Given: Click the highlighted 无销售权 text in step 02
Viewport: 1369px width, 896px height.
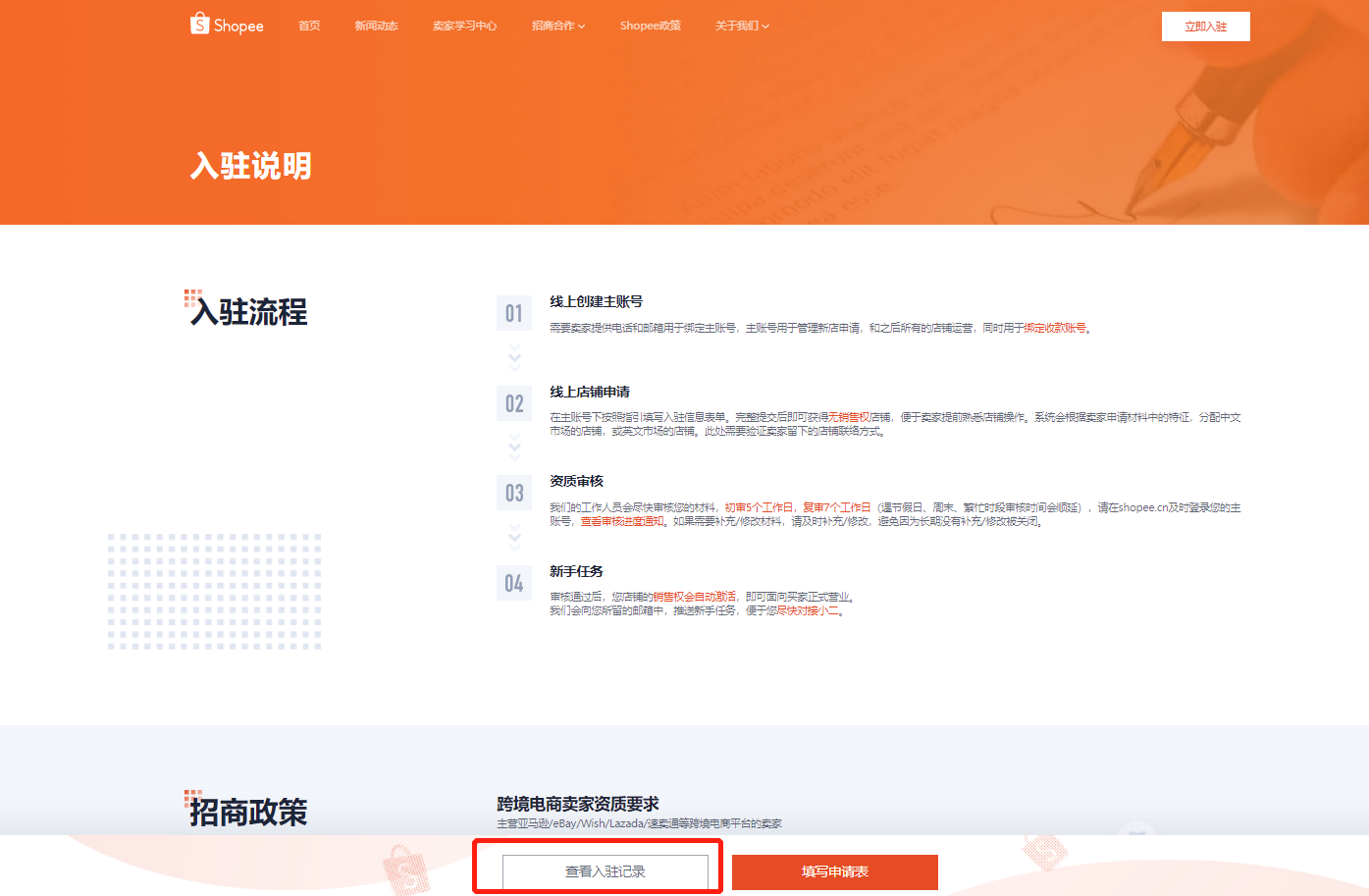Looking at the screenshot, I should tap(849, 417).
